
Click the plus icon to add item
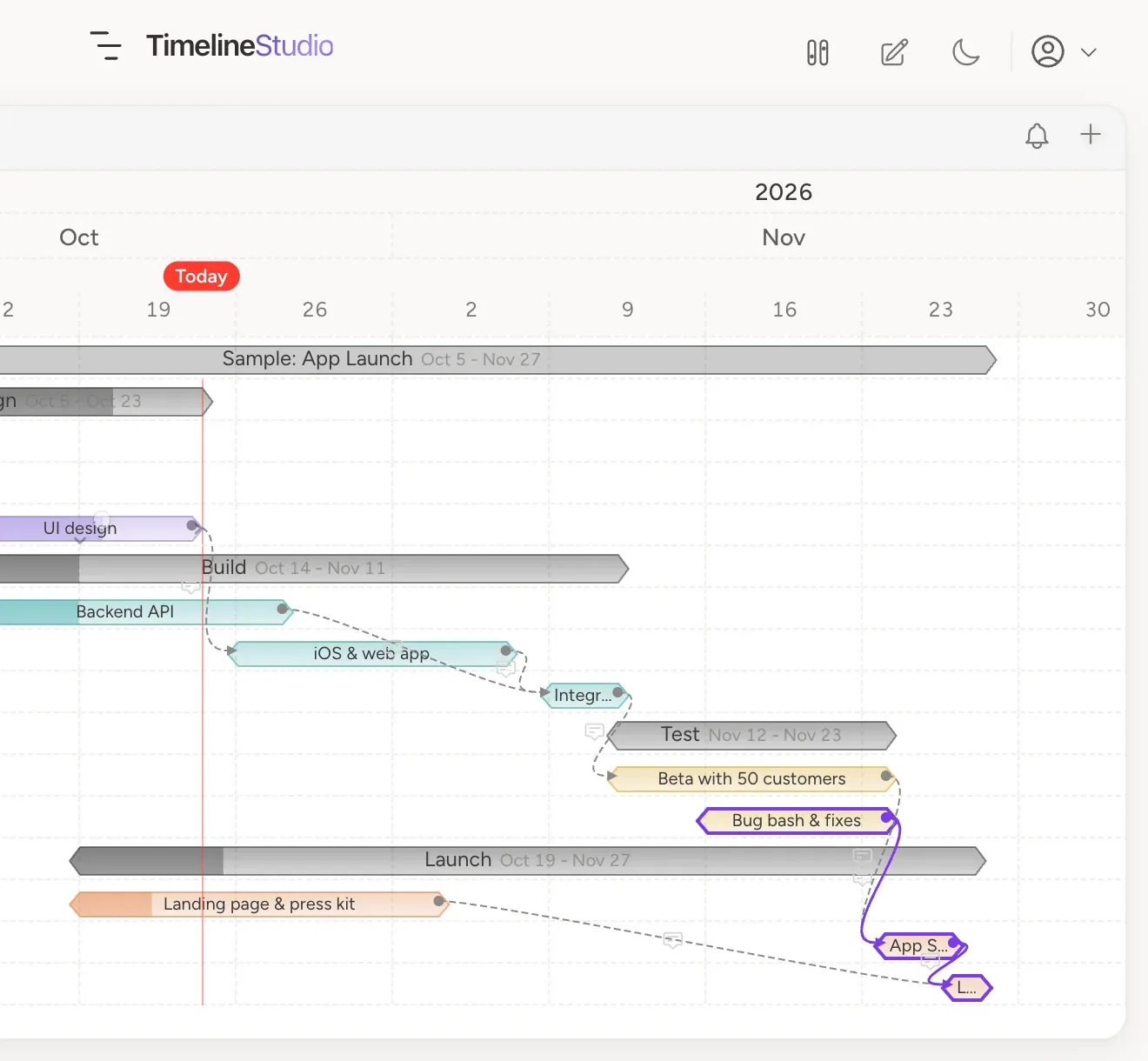[x=1091, y=134]
